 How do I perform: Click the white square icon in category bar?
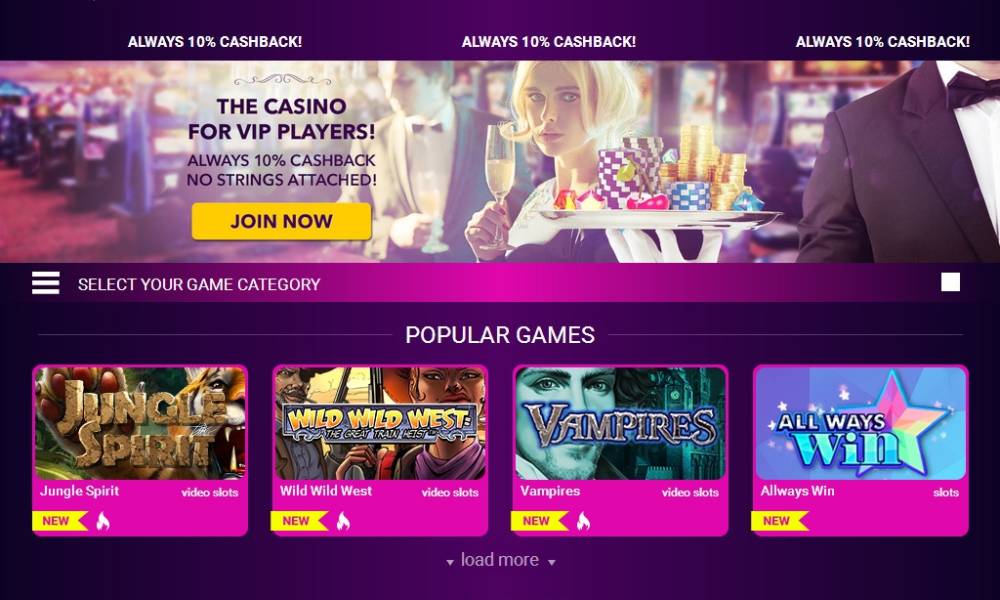[950, 282]
